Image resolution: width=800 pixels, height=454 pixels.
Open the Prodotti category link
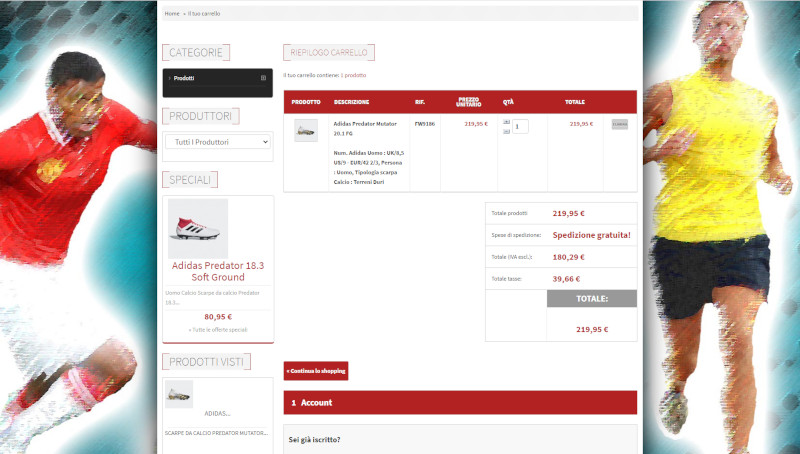pos(184,78)
